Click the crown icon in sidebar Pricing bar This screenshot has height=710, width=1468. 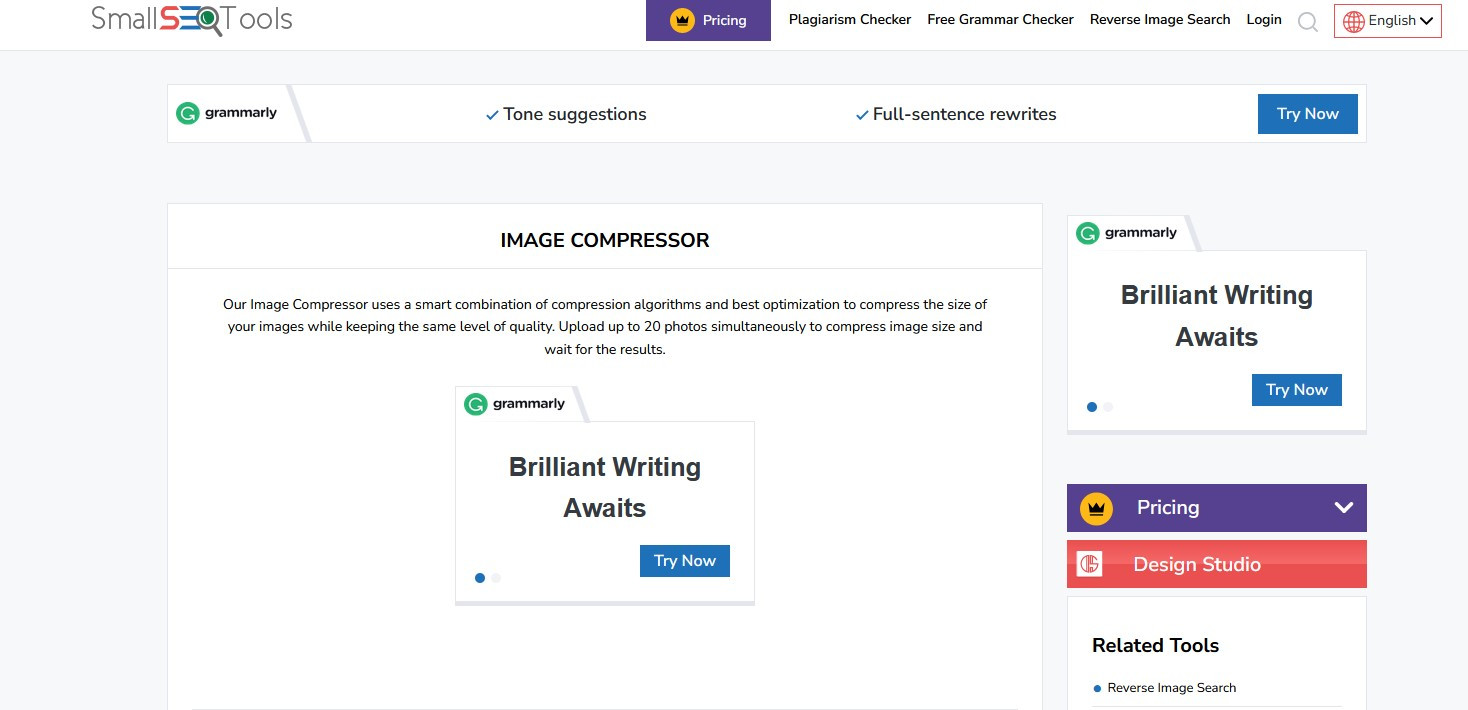tap(1096, 508)
